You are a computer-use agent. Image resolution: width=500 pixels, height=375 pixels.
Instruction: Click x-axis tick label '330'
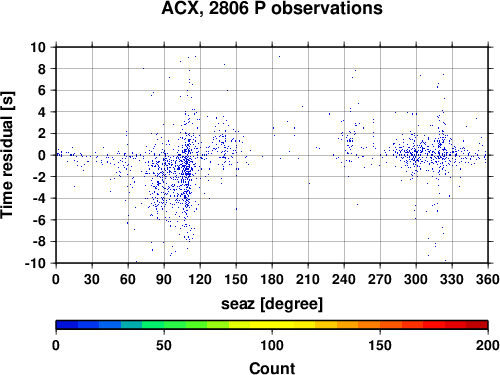coord(452,279)
